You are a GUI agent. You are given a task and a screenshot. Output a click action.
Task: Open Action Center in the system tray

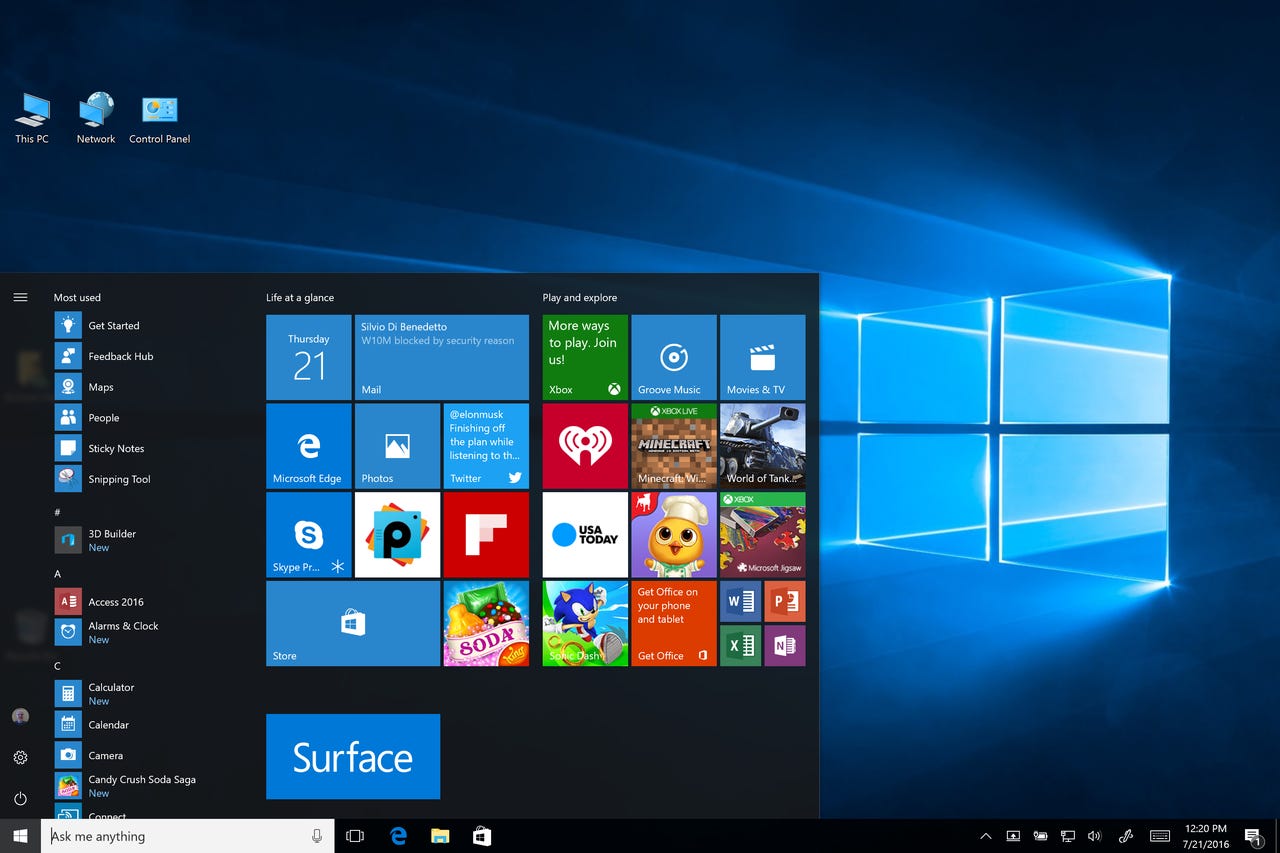click(1252, 836)
